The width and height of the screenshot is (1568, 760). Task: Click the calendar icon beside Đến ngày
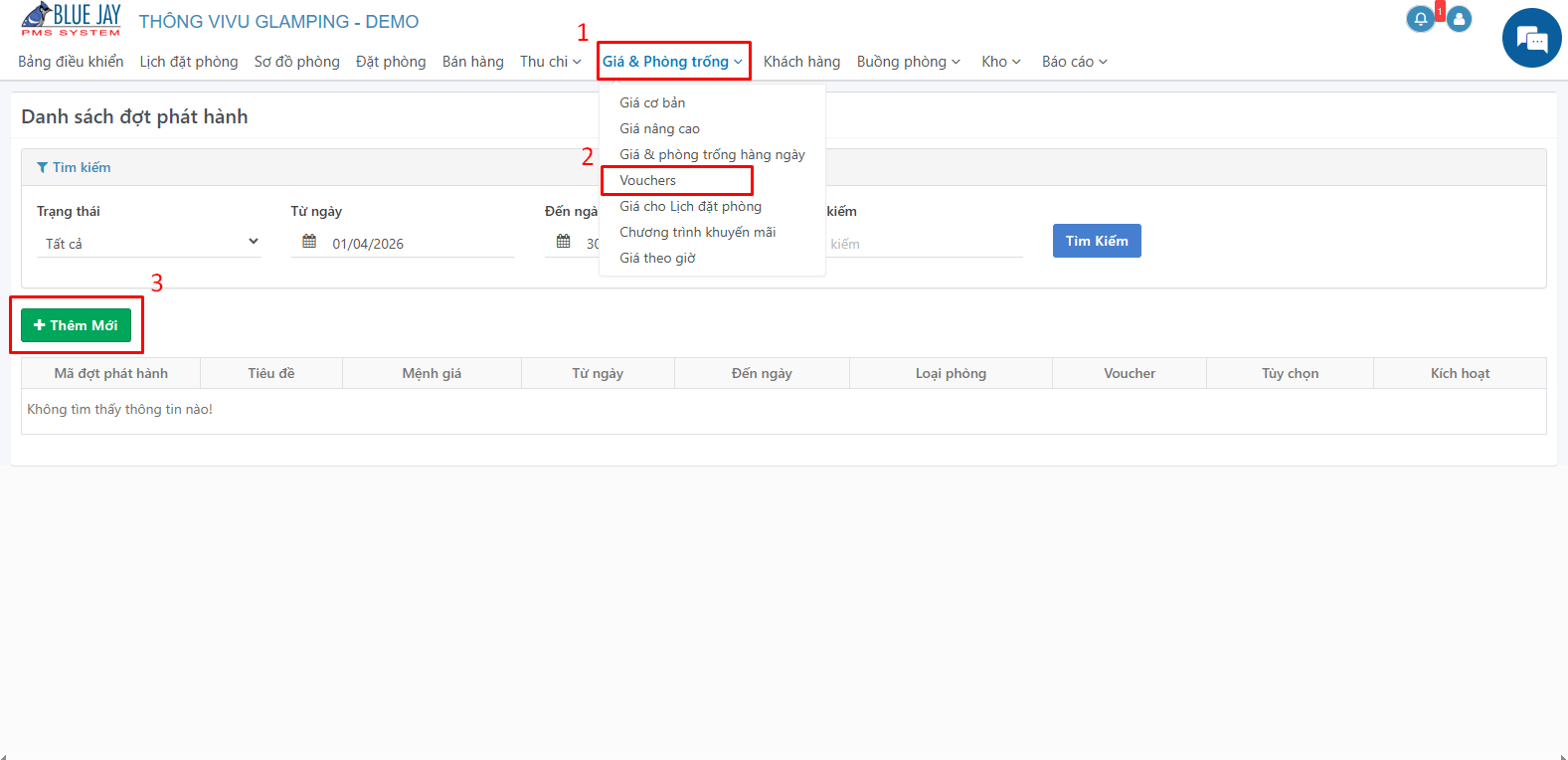(564, 242)
